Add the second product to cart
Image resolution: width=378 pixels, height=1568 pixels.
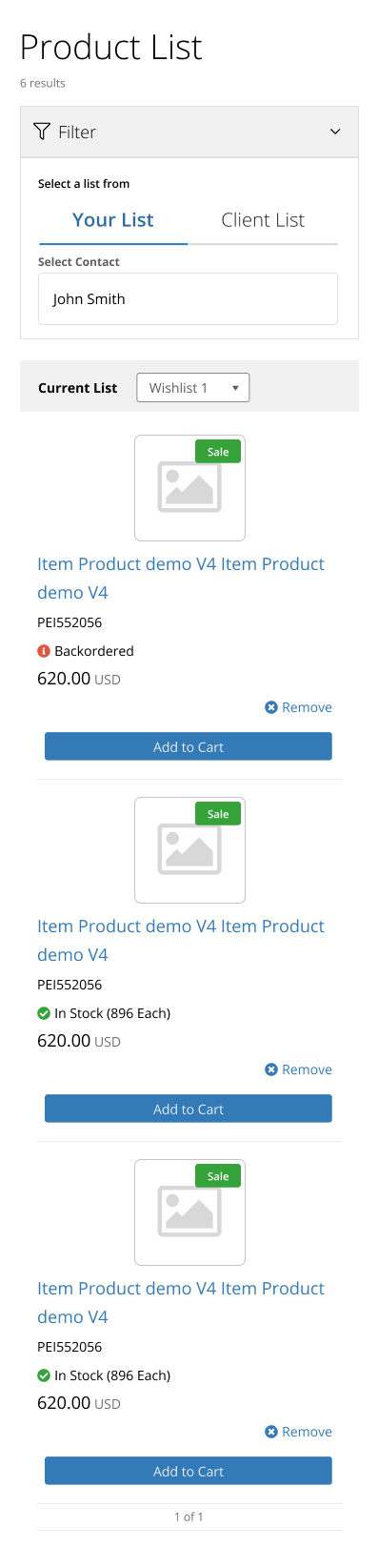pos(189,1109)
